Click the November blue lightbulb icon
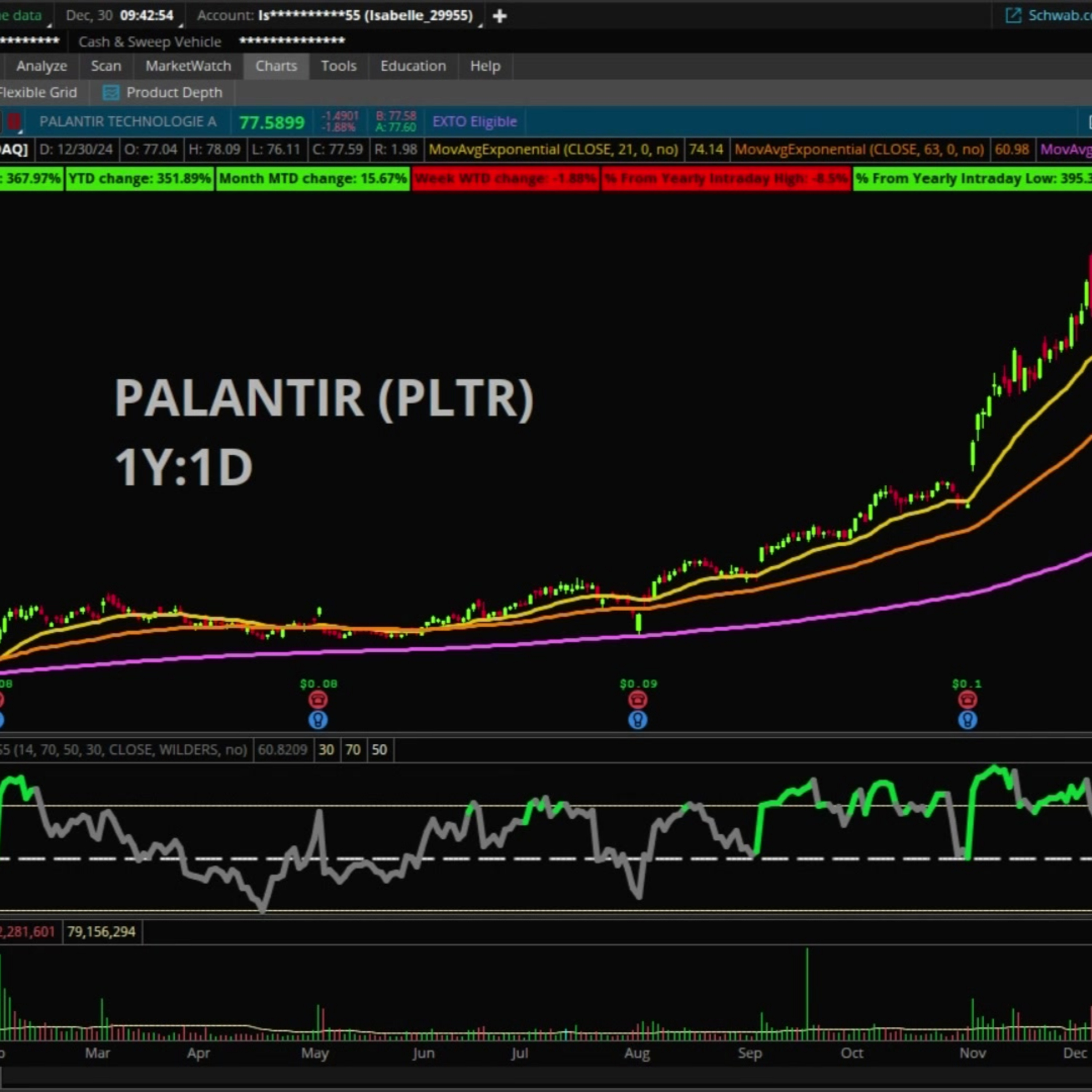Image resolution: width=1092 pixels, height=1092 pixels. click(x=967, y=720)
